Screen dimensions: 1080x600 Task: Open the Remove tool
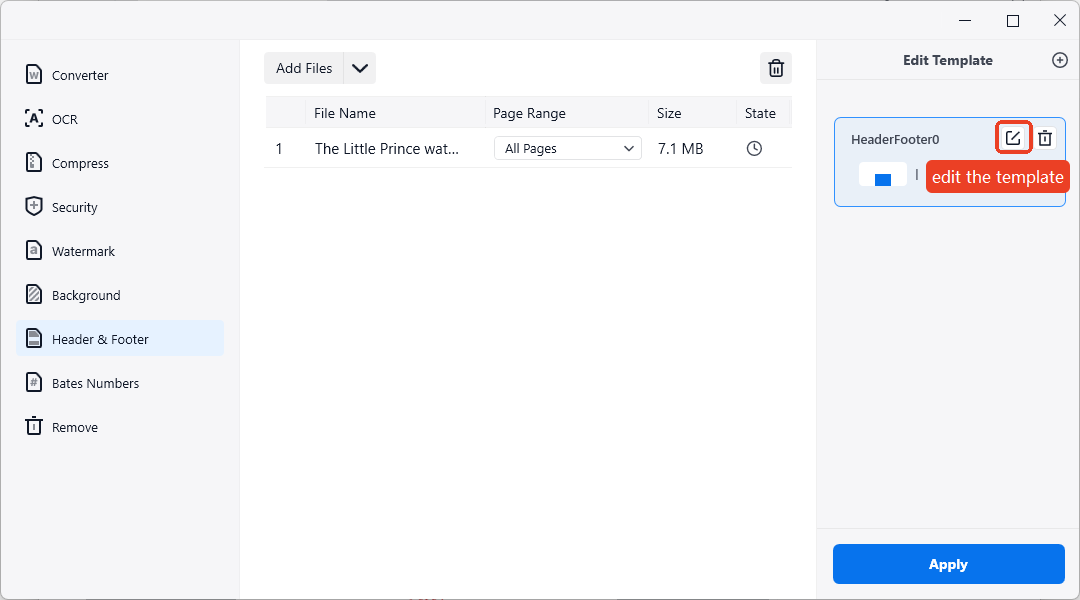[74, 427]
